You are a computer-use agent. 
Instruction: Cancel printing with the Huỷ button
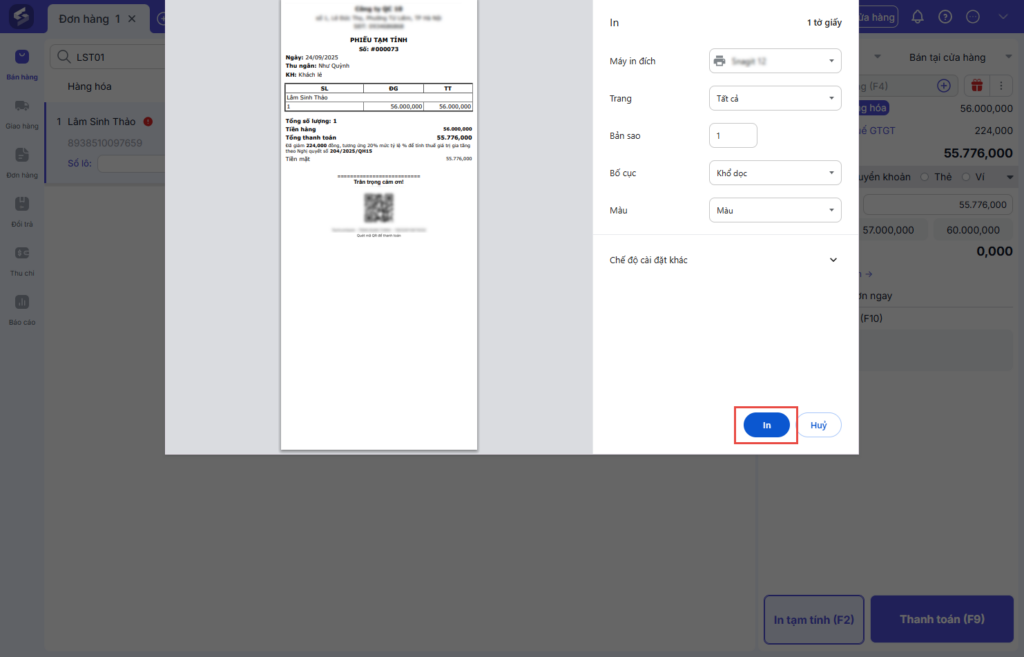tap(819, 425)
